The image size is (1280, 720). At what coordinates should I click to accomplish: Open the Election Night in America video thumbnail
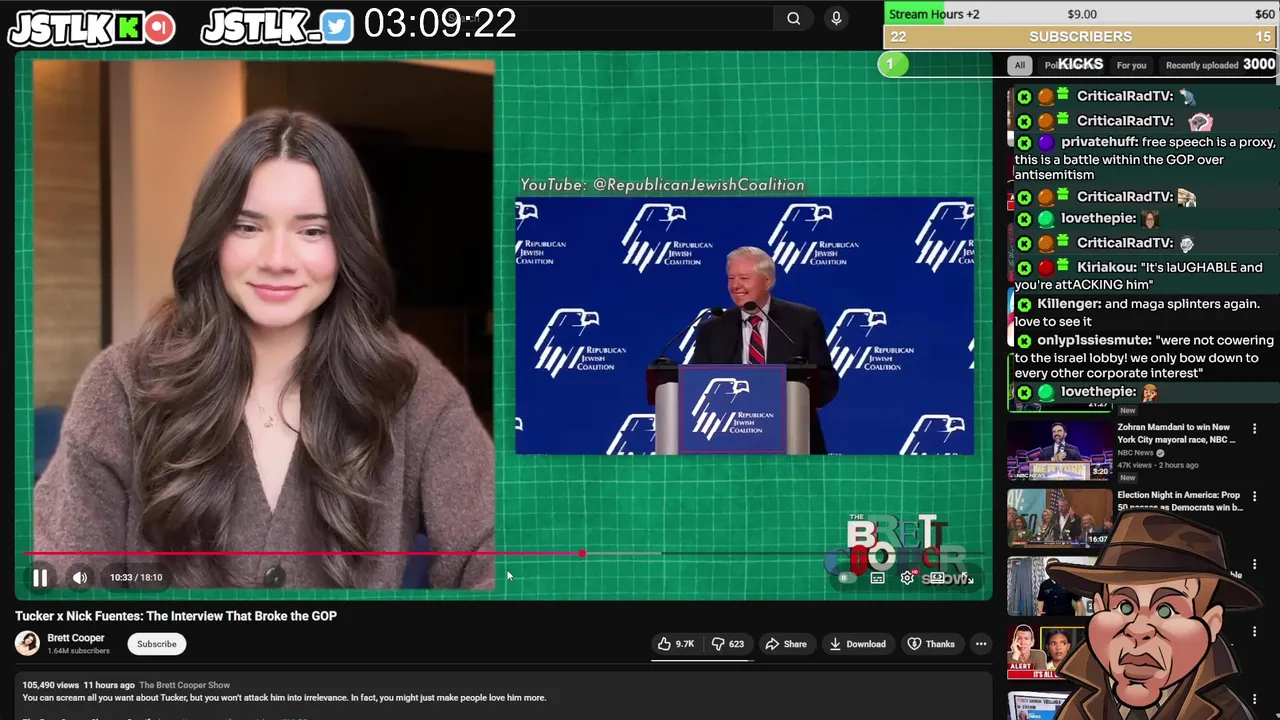coord(1059,517)
